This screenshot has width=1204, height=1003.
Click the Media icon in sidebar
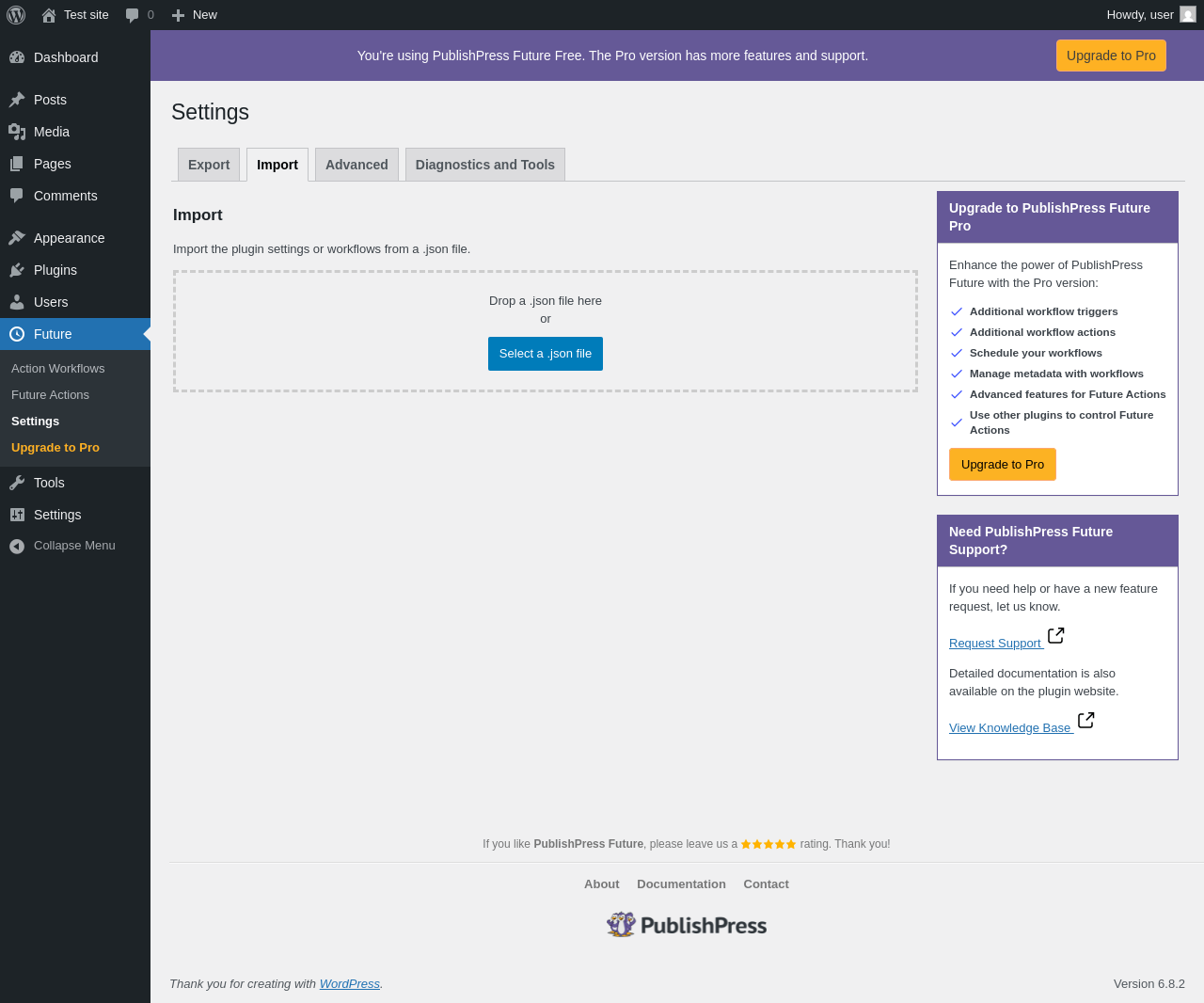pyautogui.click(x=17, y=132)
